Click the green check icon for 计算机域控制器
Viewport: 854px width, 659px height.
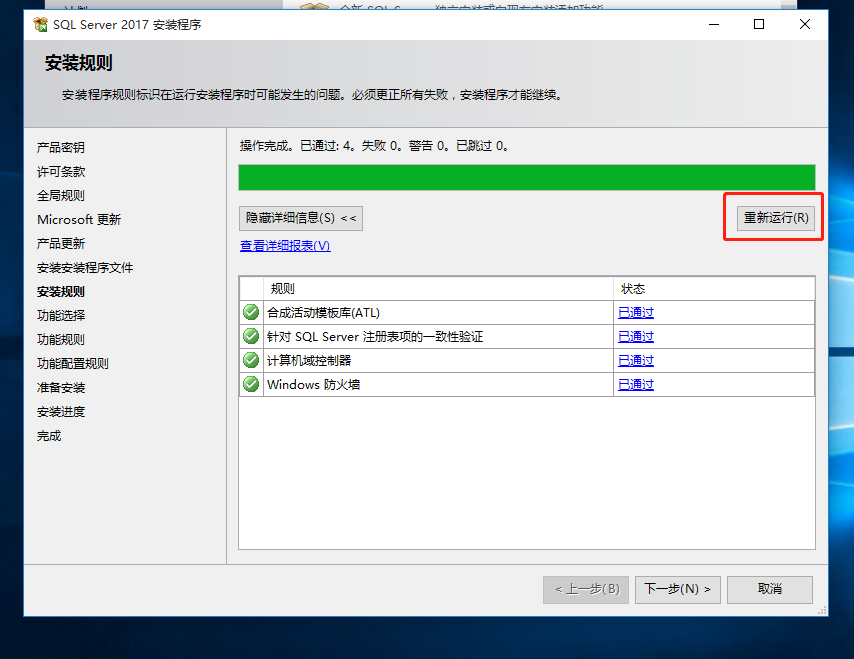pyautogui.click(x=251, y=360)
